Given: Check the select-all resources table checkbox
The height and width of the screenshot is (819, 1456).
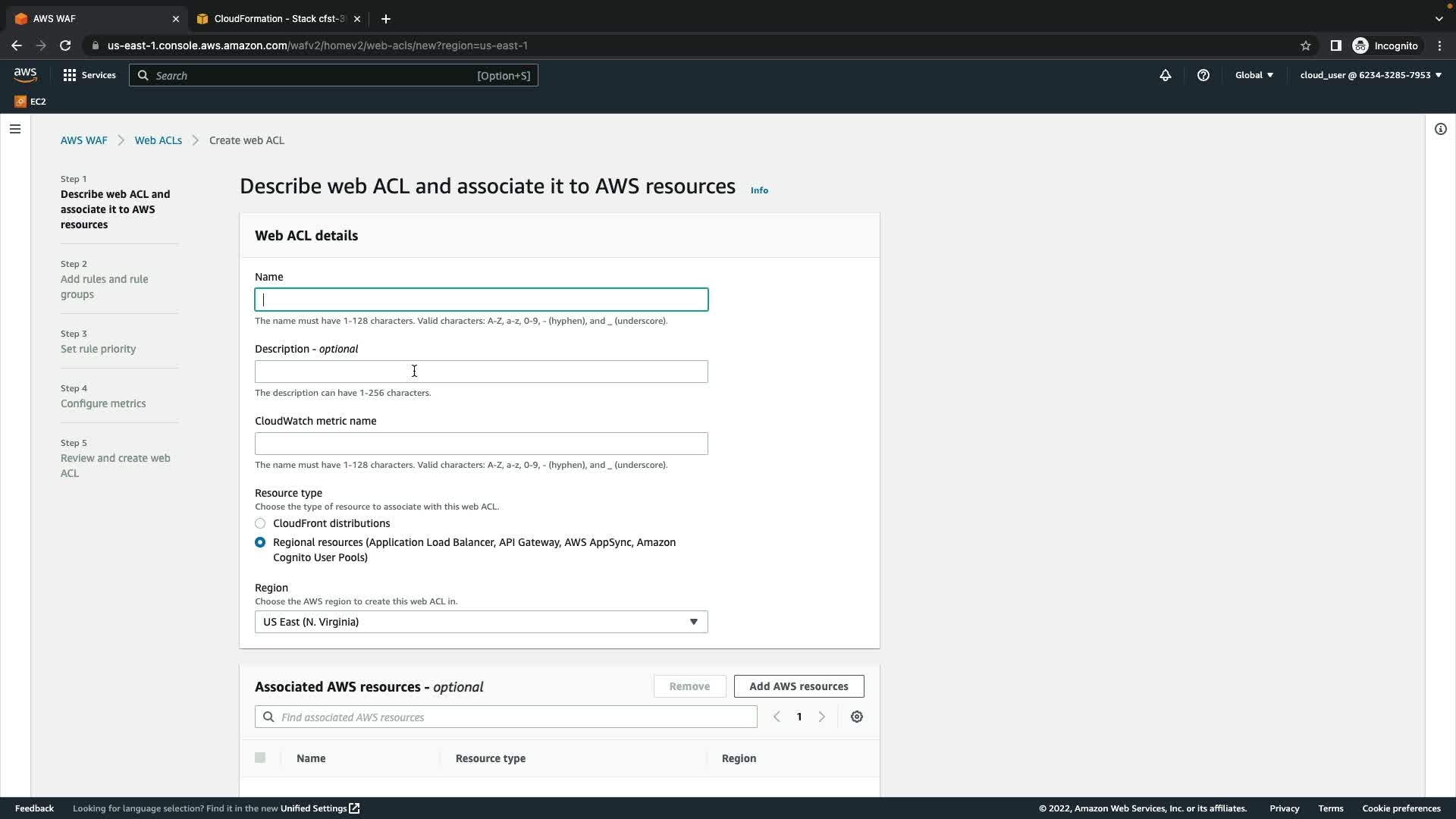Looking at the screenshot, I should point(260,758).
